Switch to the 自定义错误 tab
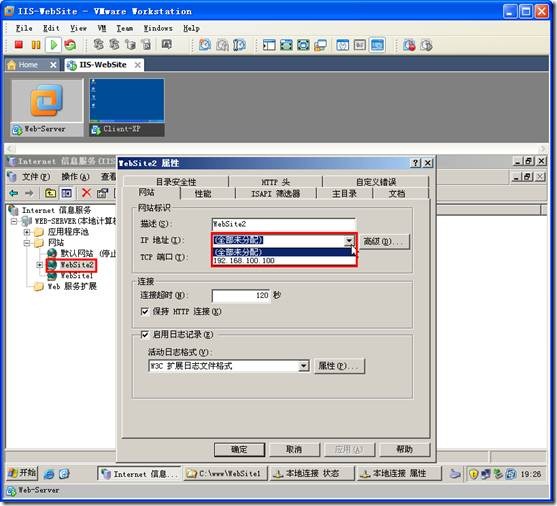Viewport: 557px width, 506px height. click(x=376, y=182)
